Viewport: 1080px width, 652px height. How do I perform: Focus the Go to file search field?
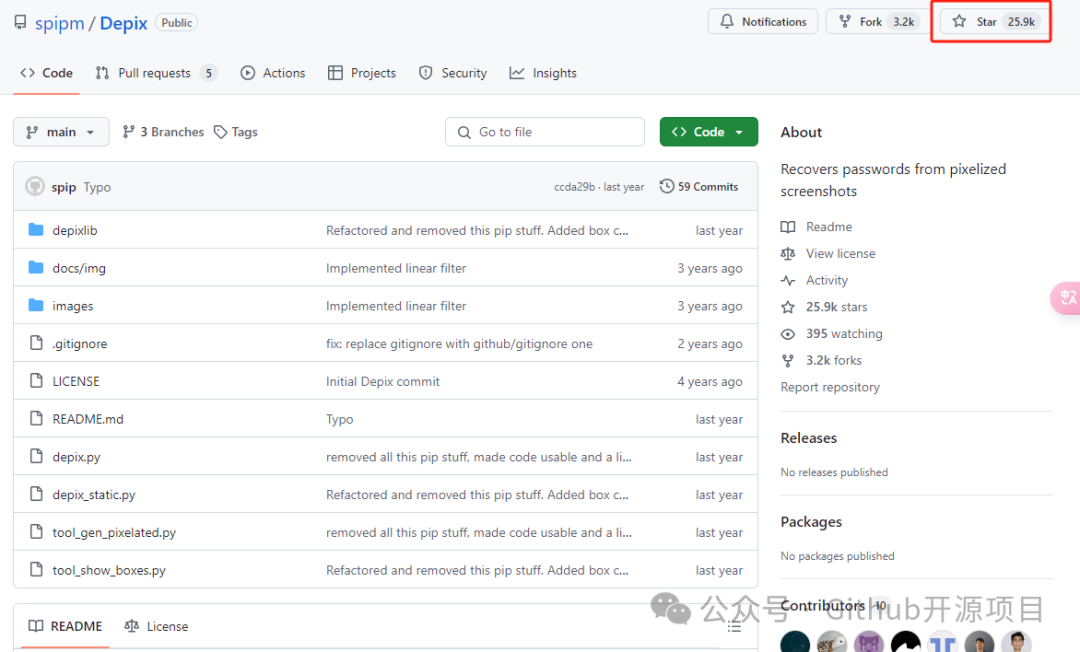(x=545, y=132)
